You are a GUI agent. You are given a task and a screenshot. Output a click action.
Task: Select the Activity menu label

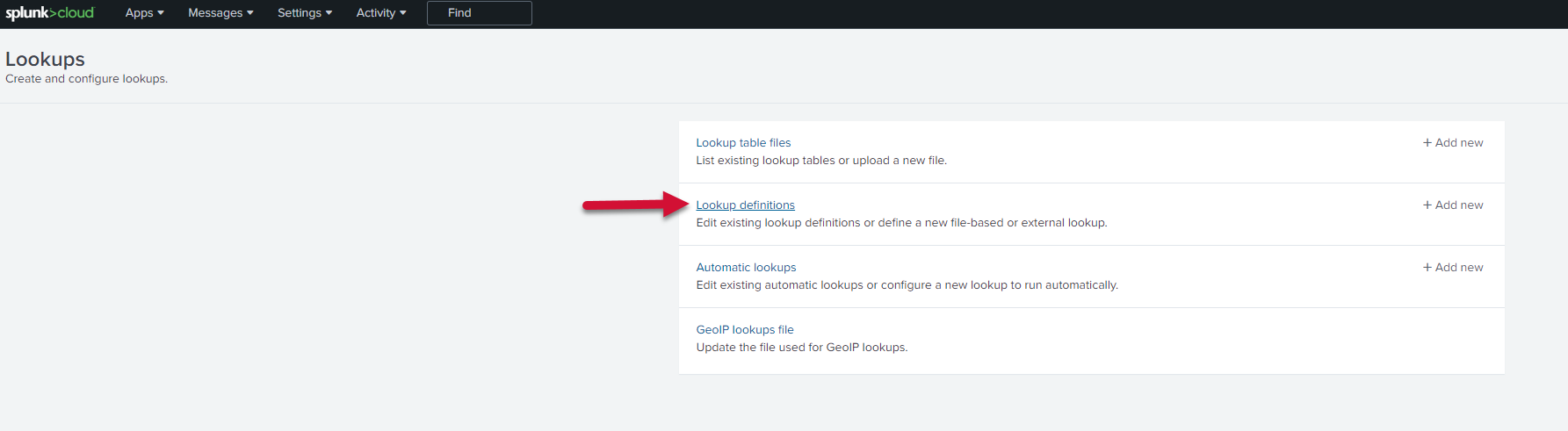(x=375, y=13)
